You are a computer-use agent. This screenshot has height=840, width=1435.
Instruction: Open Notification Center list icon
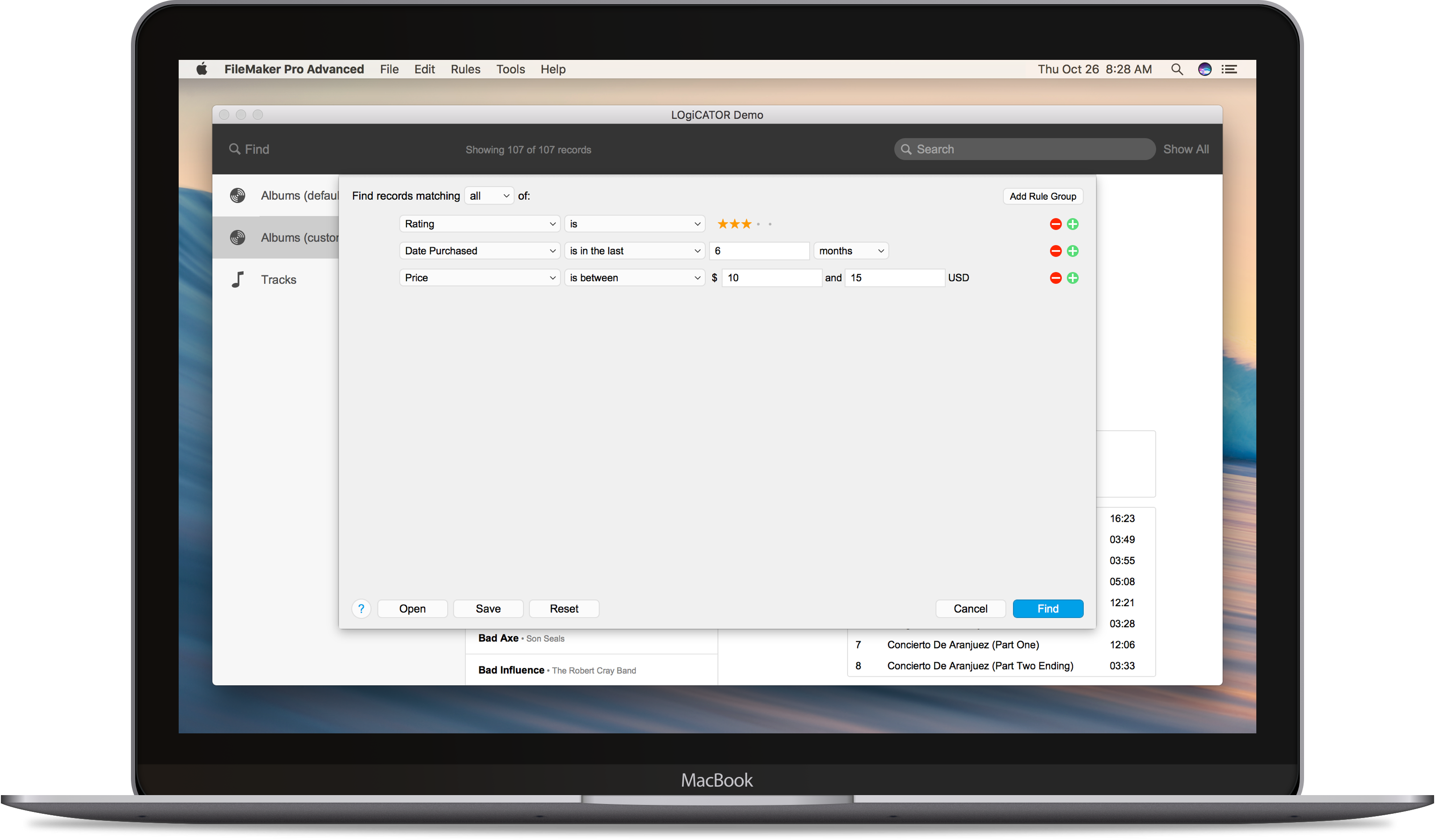1229,69
